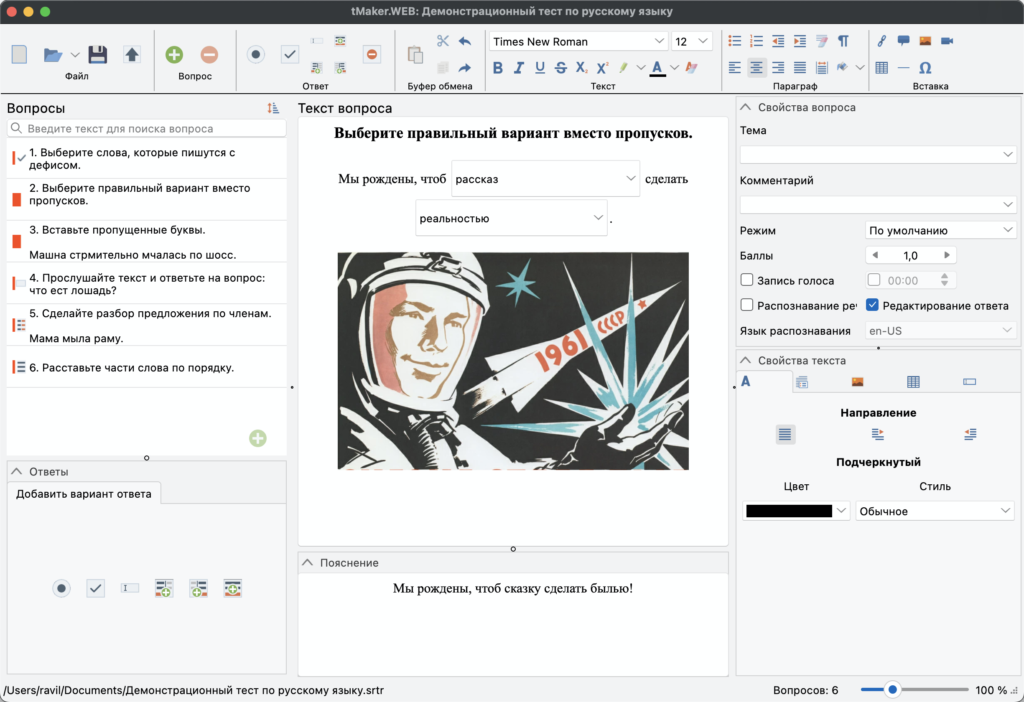Enable the Запись голоса checkbox
1024x702 pixels.
coord(746,280)
